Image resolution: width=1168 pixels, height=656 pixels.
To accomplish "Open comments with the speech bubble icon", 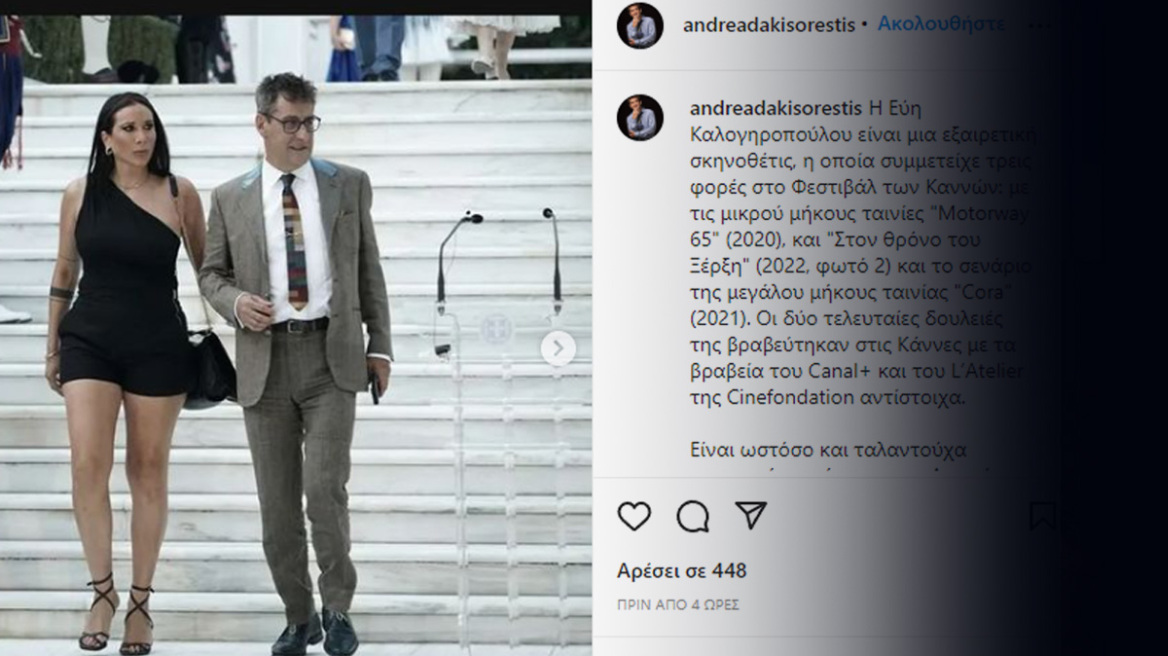I will (x=693, y=516).
